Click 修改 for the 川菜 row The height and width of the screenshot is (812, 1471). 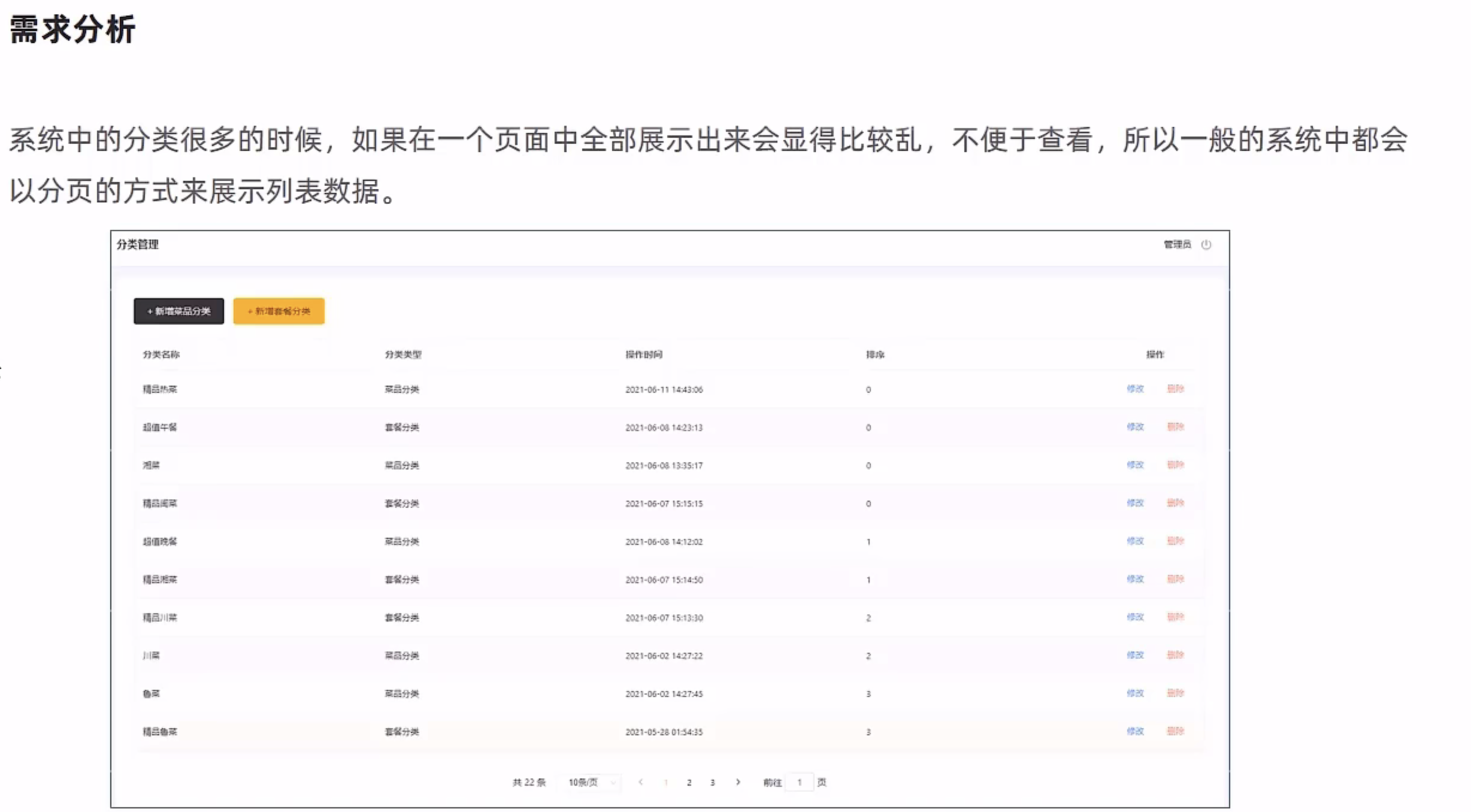pyautogui.click(x=1135, y=655)
